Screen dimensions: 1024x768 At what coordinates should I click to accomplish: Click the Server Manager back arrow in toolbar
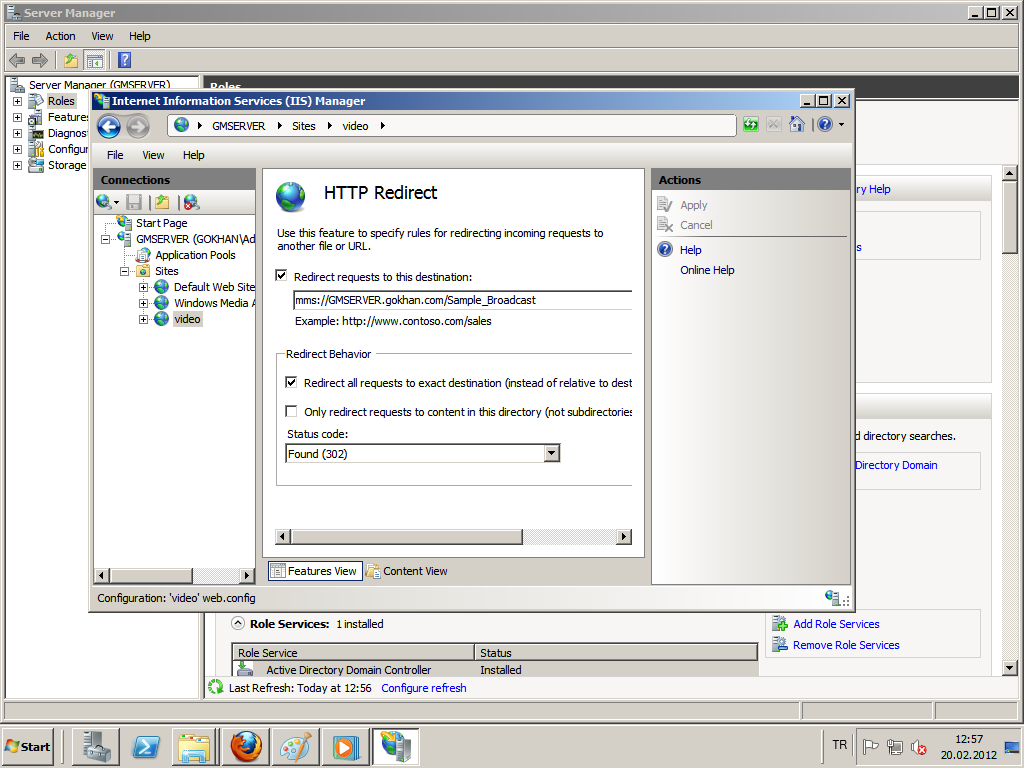point(17,61)
